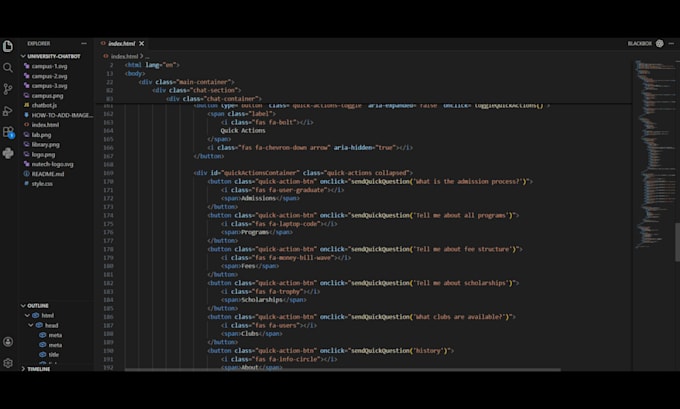Open the Manage gear icon
Viewport: 680px width, 409px height.
click(x=8, y=363)
